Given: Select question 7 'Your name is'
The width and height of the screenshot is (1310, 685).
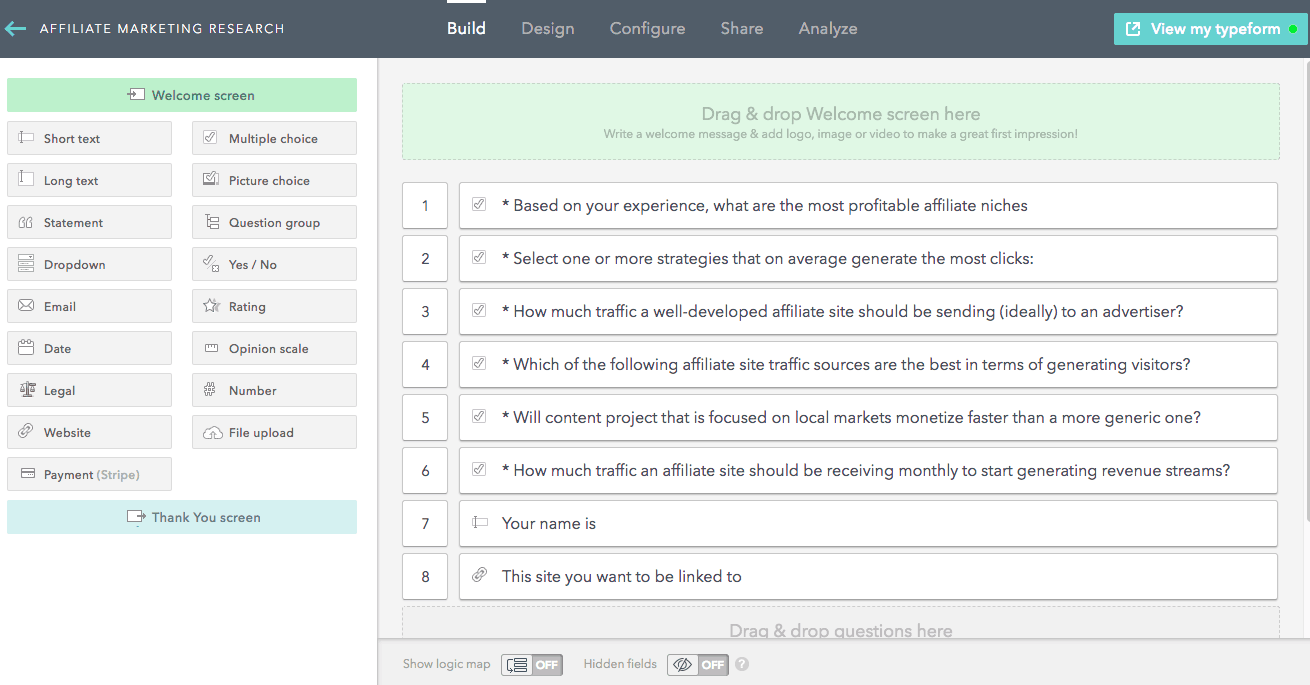Looking at the screenshot, I should (x=868, y=523).
